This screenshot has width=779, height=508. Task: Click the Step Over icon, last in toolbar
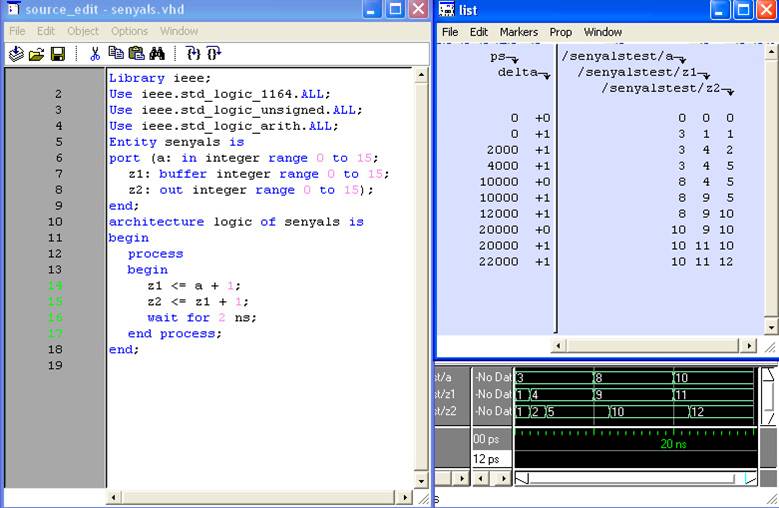click(214, 54)
